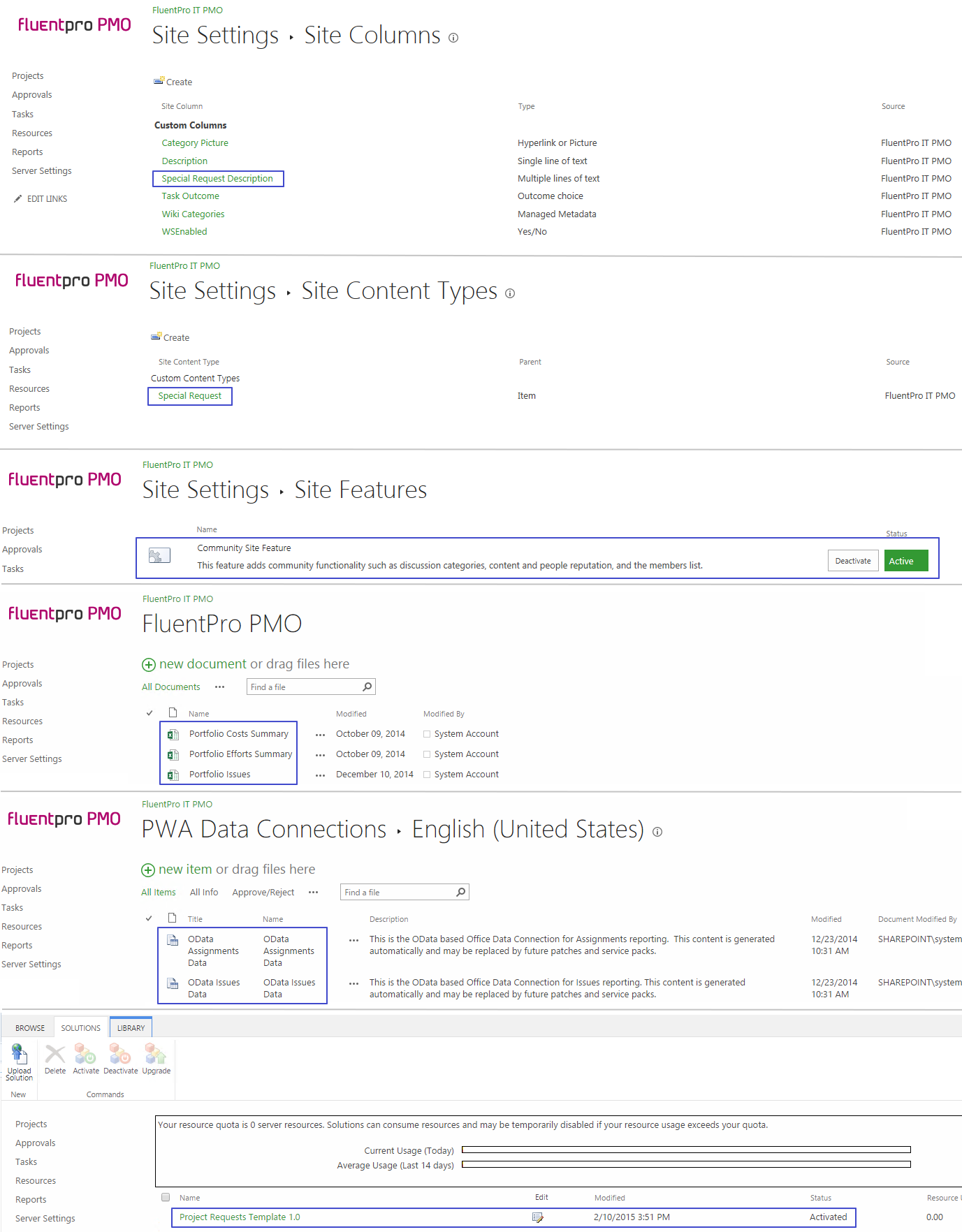Viewport: 962px width, 1232px height.
Task: Open ellipsis menu for Portfolio Issues
Action: click(x=321, y=775)
